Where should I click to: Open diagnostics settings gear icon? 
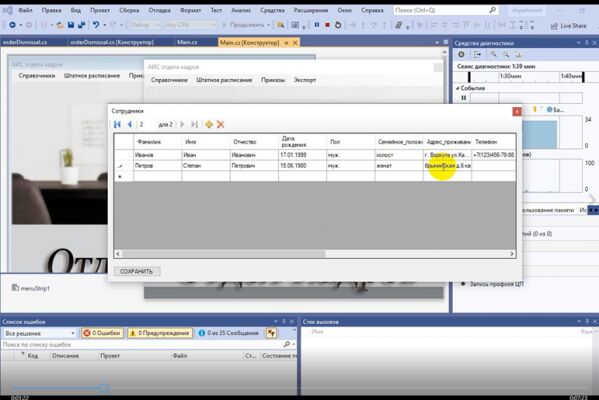(461, 55)
